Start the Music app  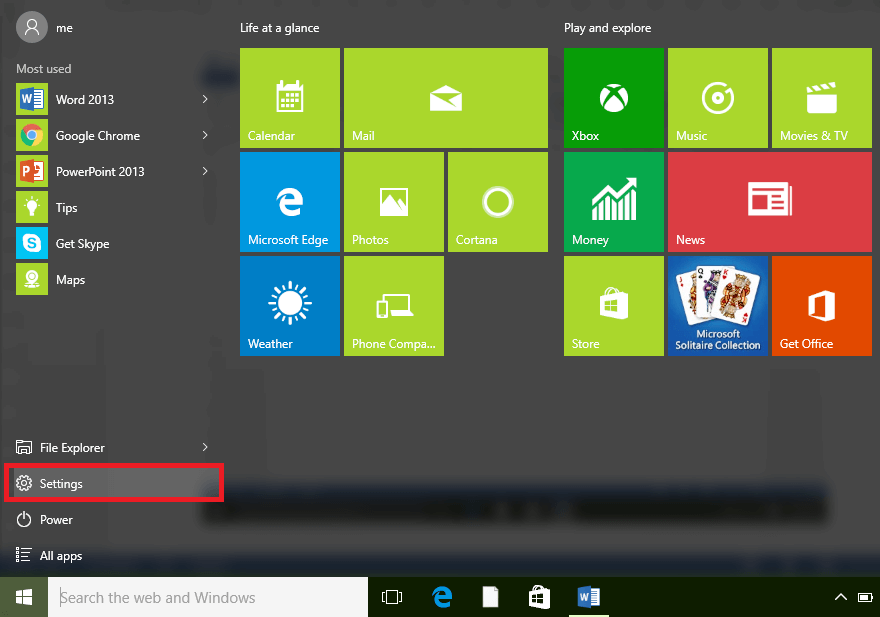pos(717,97)
